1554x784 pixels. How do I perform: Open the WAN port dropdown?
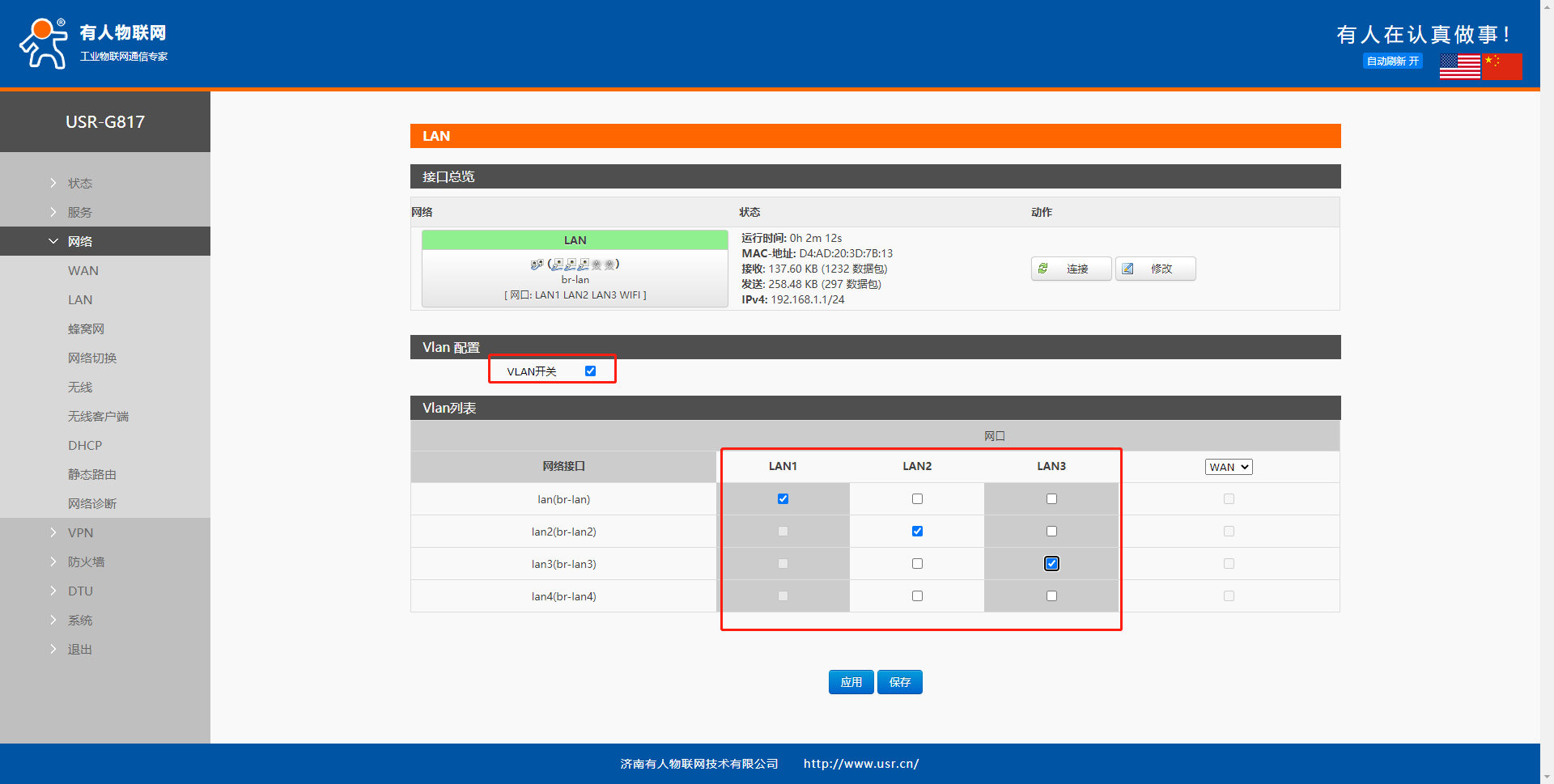pos(1229,467)
